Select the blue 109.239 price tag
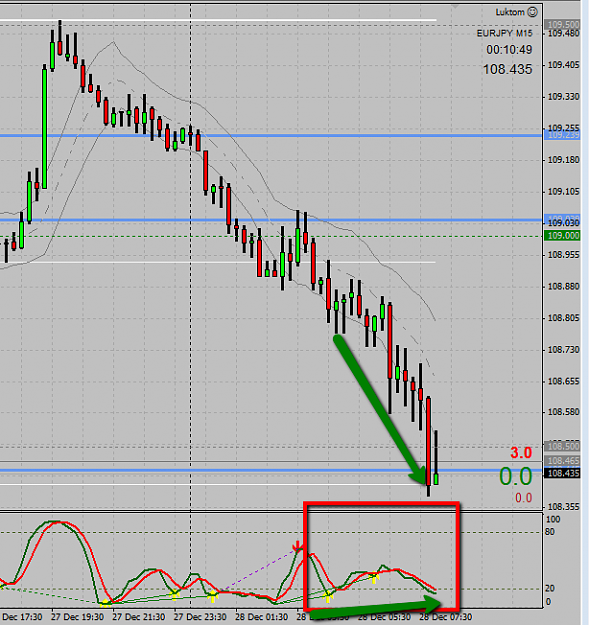The width and height of the screenshot is (589, 625). click(x=563, y=136)
